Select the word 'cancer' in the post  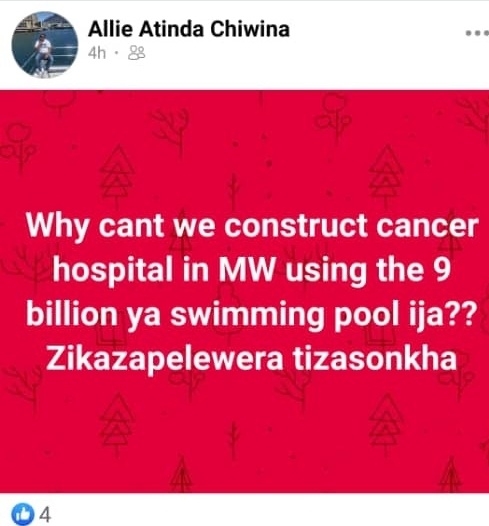point(427,226)
